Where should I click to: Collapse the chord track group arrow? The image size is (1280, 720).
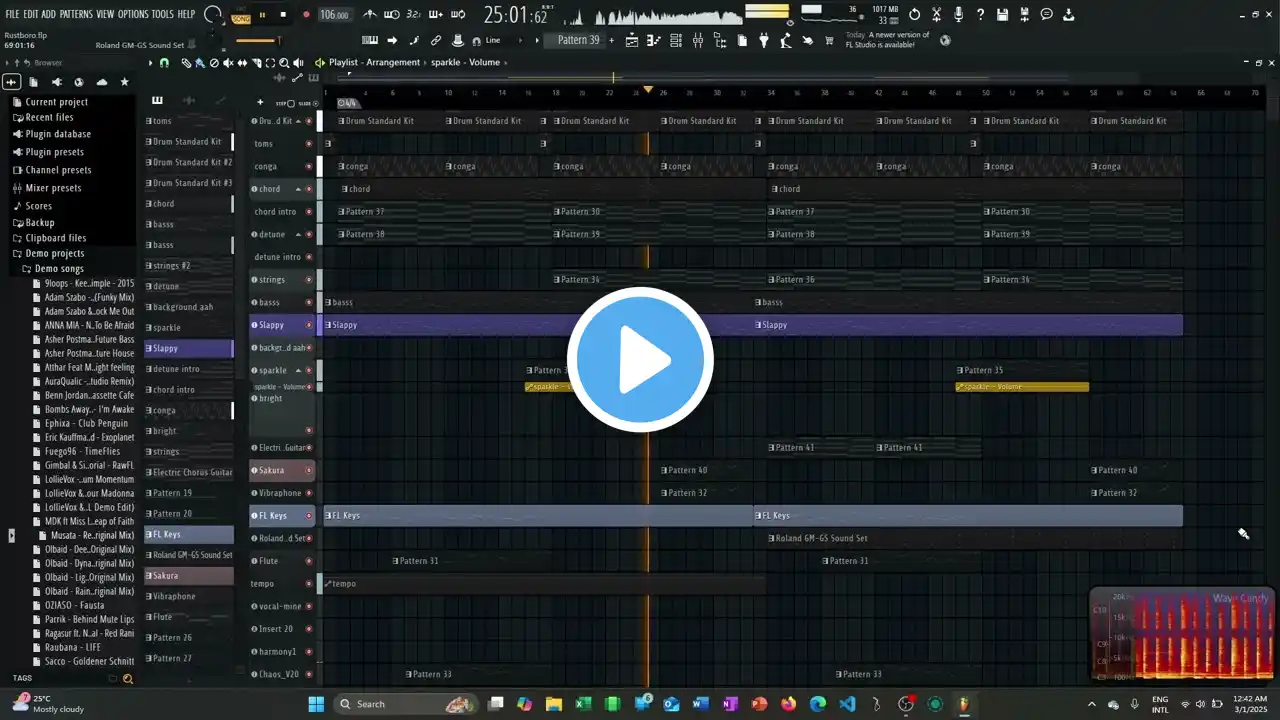(x=297, y=189)
